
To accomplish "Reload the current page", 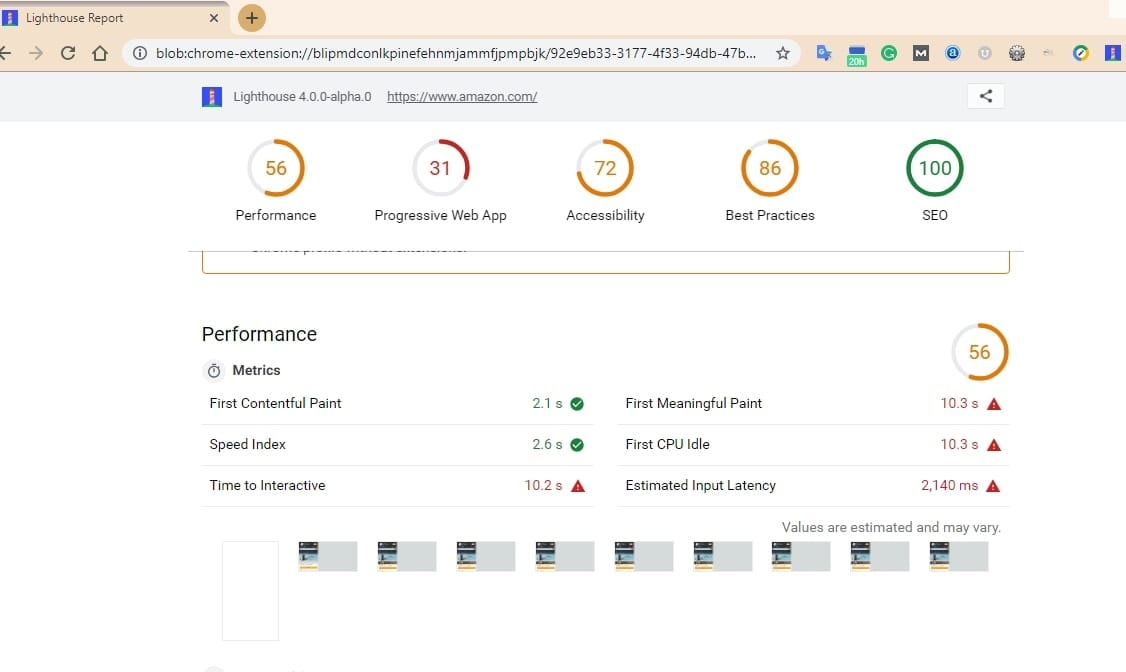I will (x=68, y=53).
